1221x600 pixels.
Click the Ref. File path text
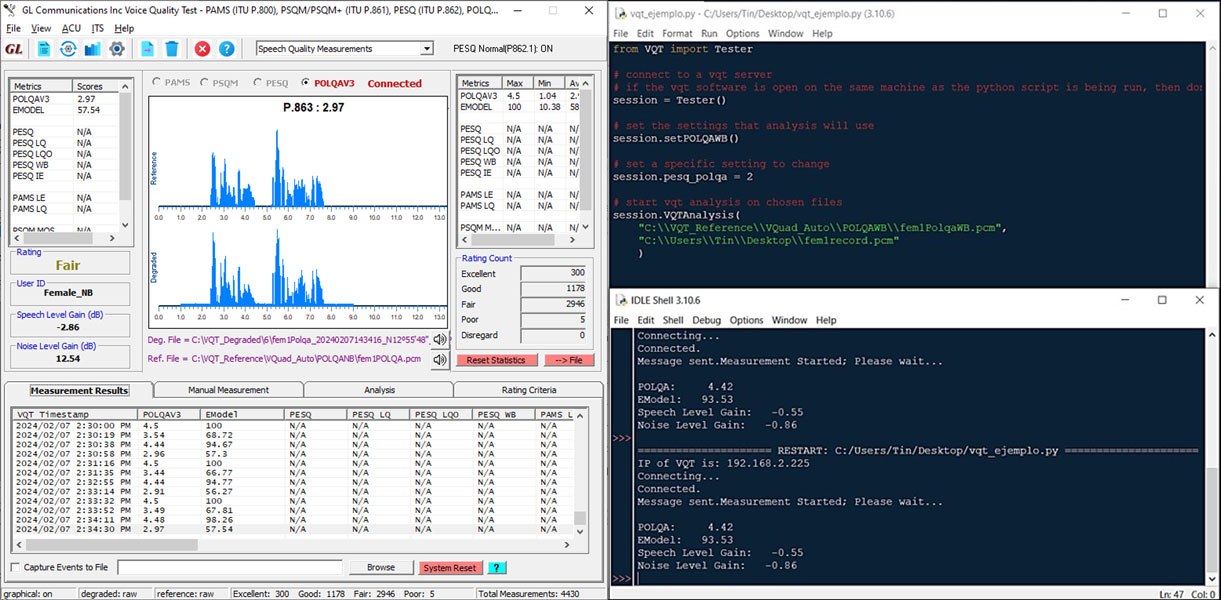pos(284,358)
